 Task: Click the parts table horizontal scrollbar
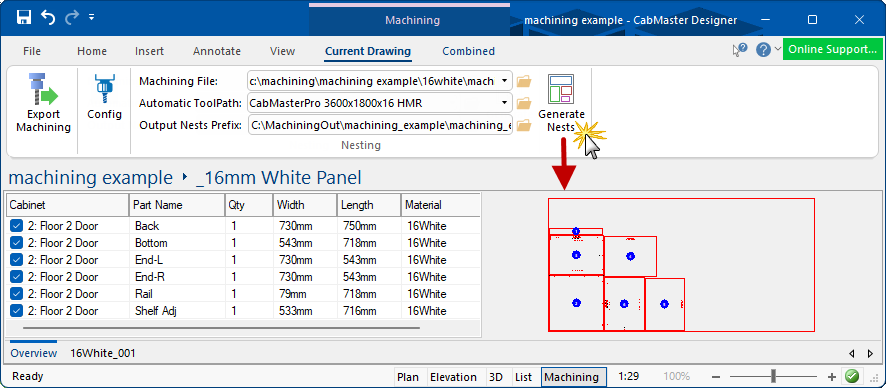point(221,328)
